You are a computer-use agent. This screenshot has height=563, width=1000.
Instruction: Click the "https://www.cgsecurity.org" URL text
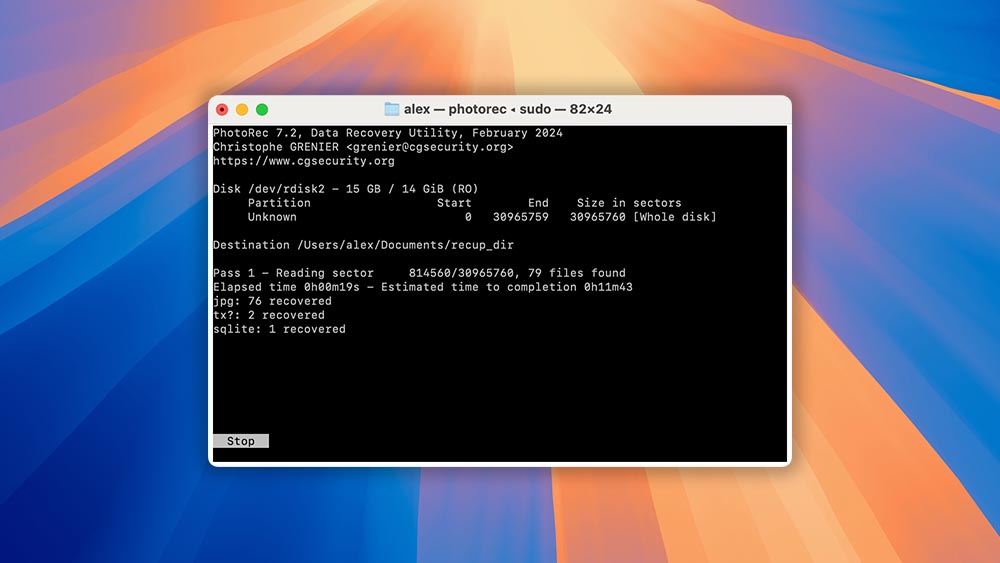point(304,161)
